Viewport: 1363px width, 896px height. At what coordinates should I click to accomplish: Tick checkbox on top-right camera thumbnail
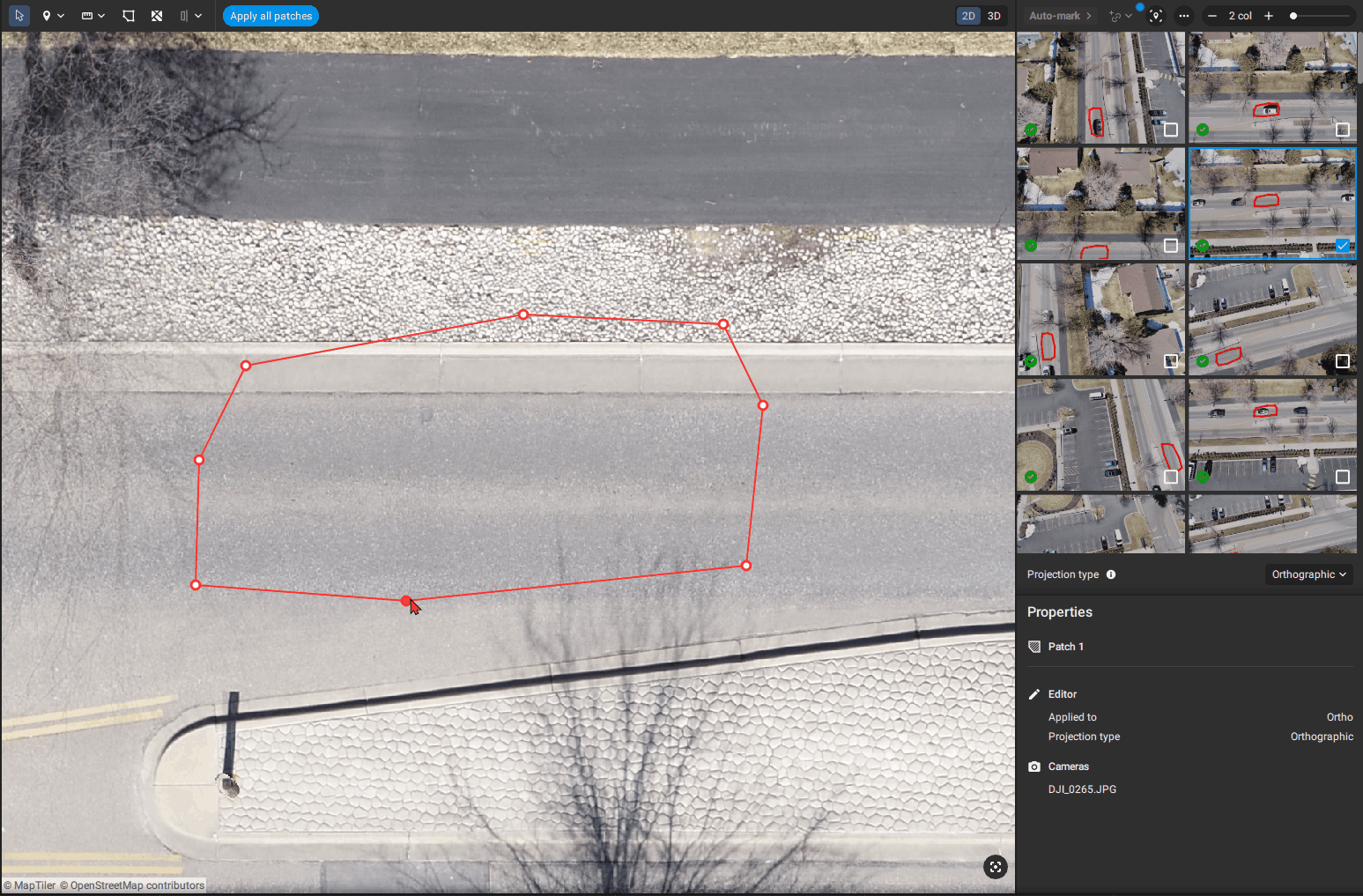(x=1342, y=130)
